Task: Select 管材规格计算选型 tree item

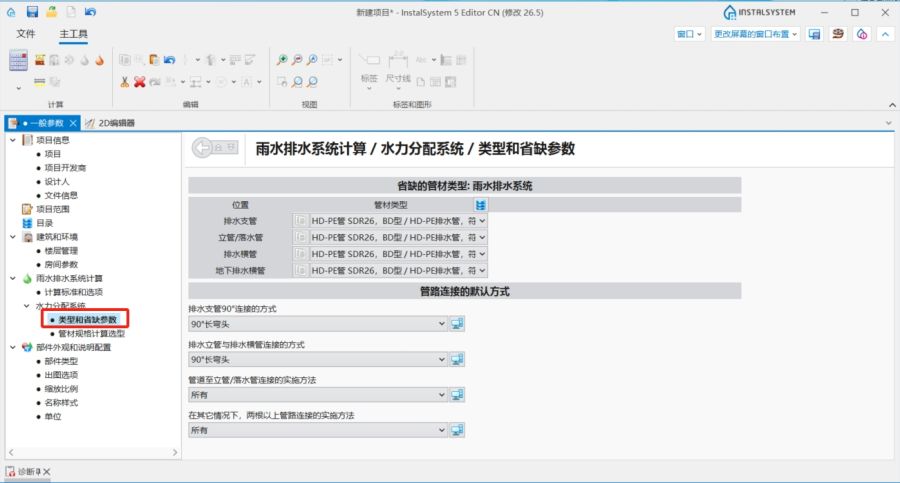Action: click(91, 333)
